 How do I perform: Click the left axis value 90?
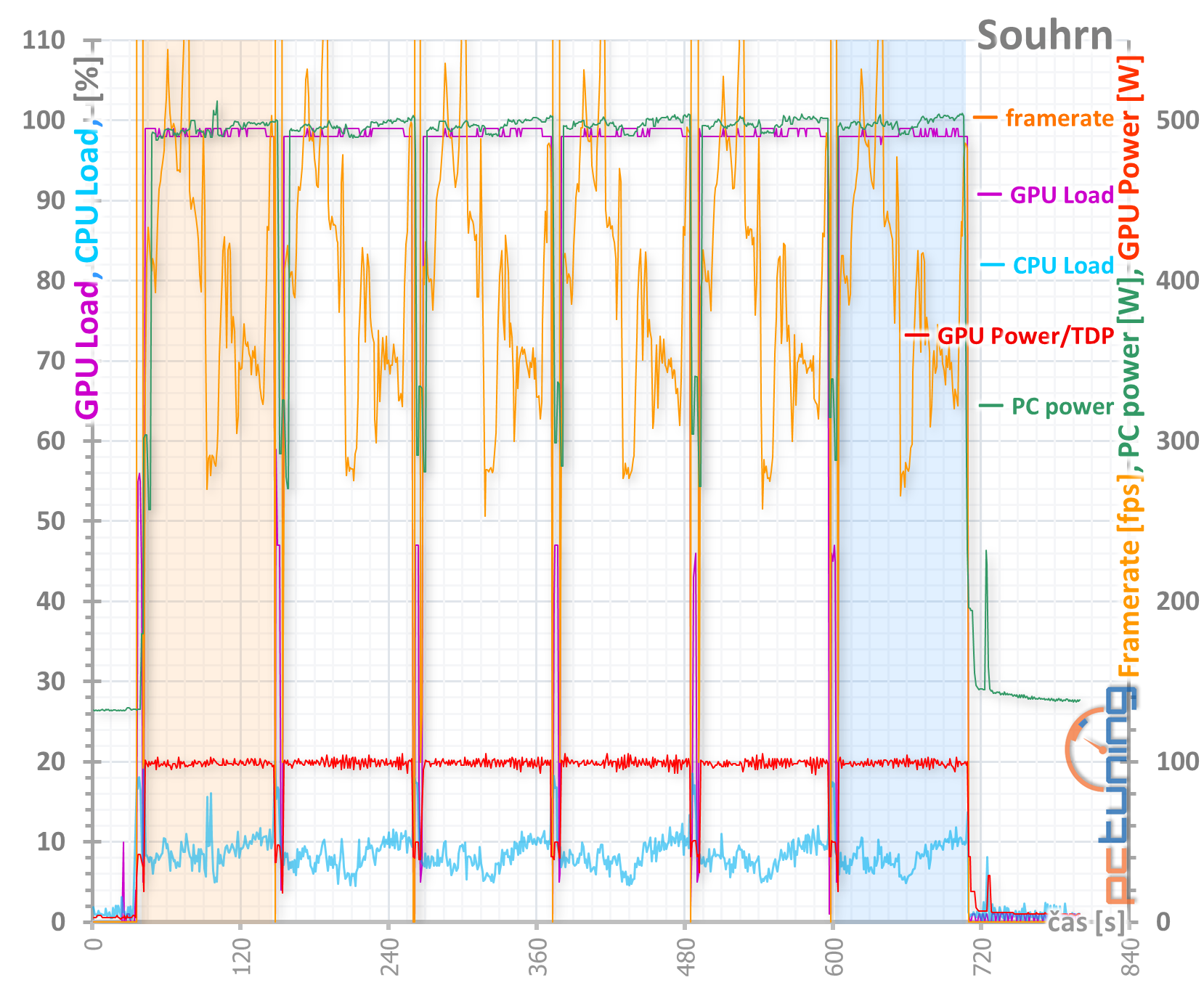point(51,200)
